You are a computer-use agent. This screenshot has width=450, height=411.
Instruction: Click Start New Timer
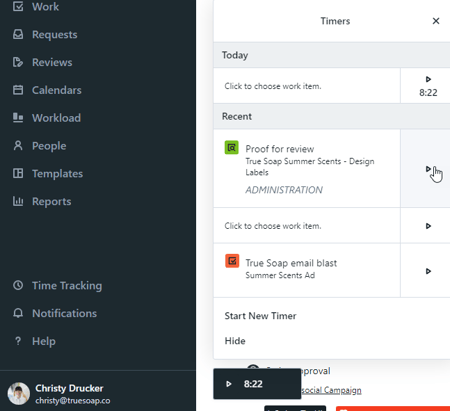point(260,316)
